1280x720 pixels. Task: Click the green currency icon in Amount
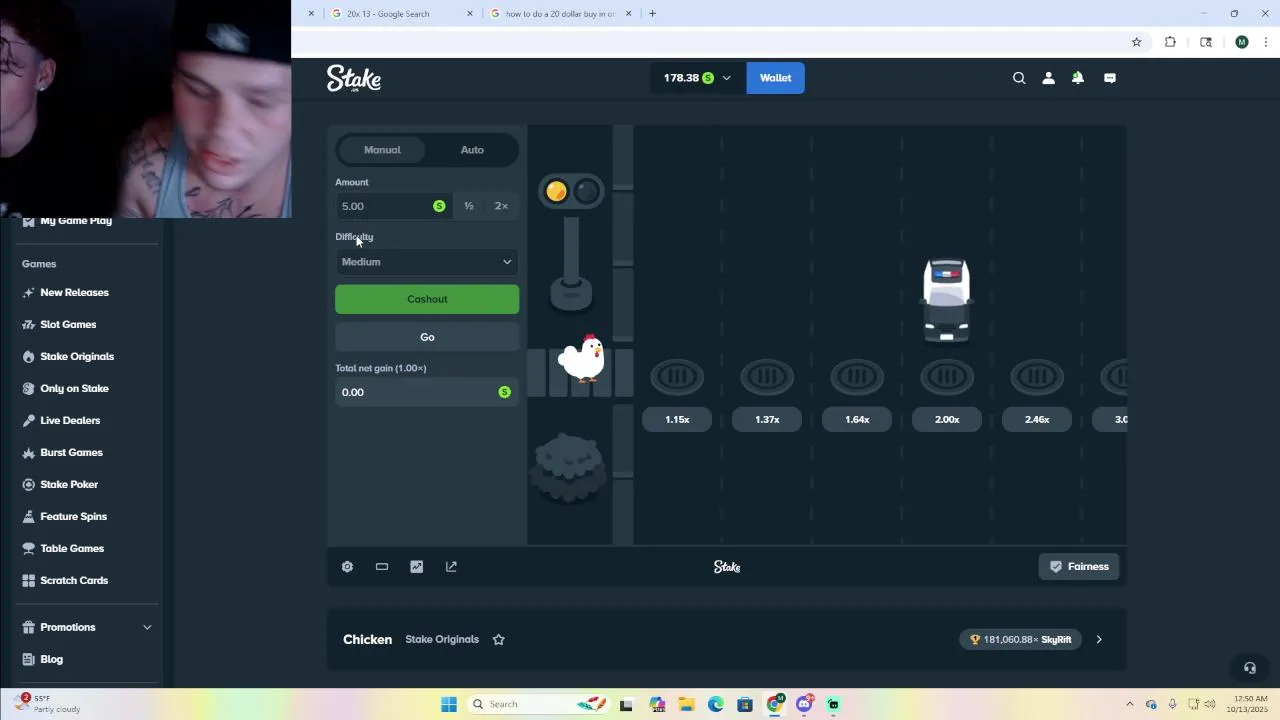tap(439, 206)
